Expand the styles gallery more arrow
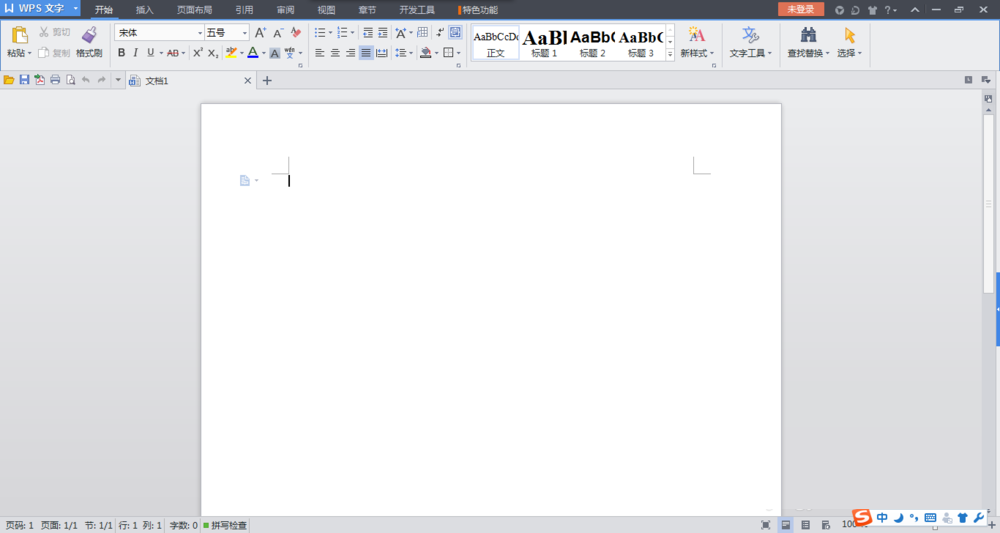 pos(670,55)
